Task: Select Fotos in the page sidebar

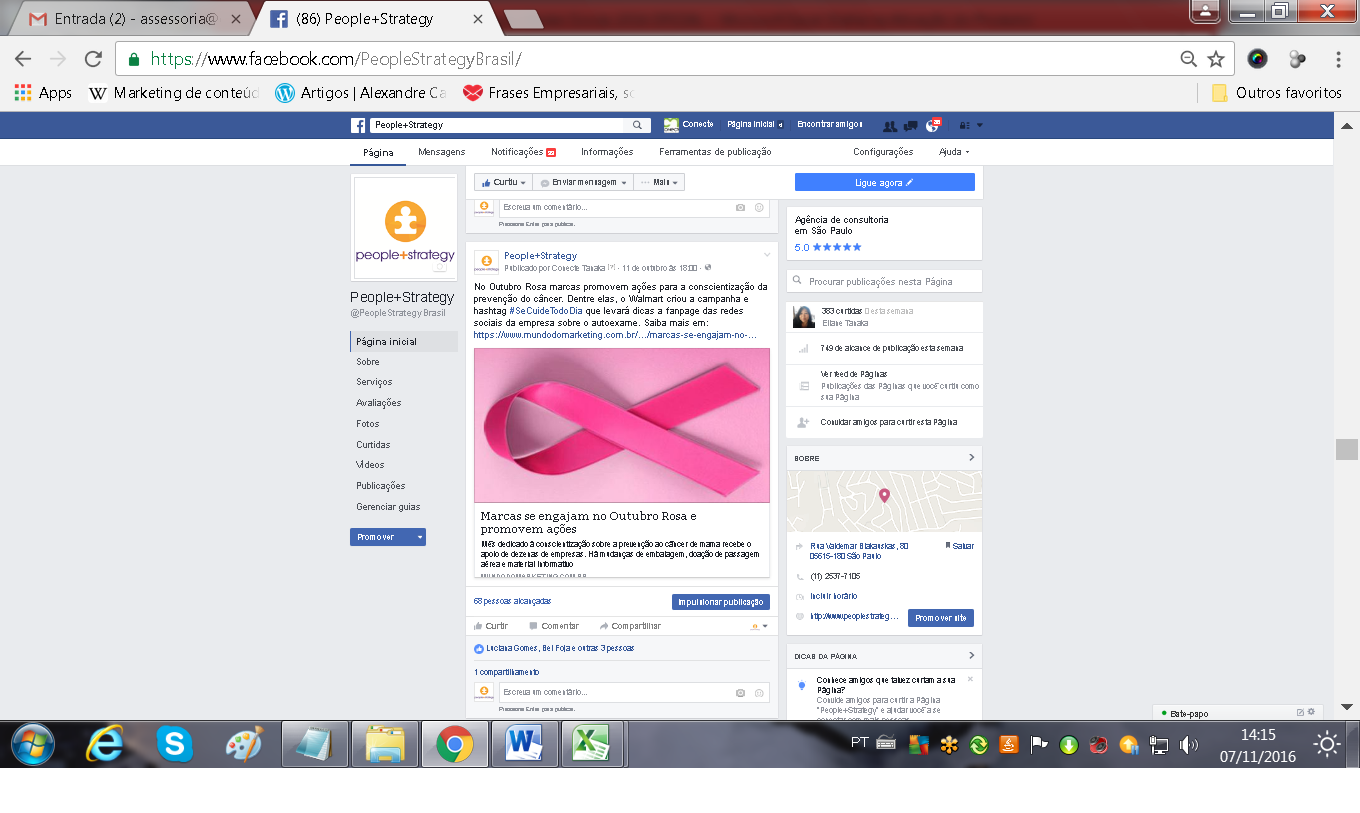Action: (368, 424)
